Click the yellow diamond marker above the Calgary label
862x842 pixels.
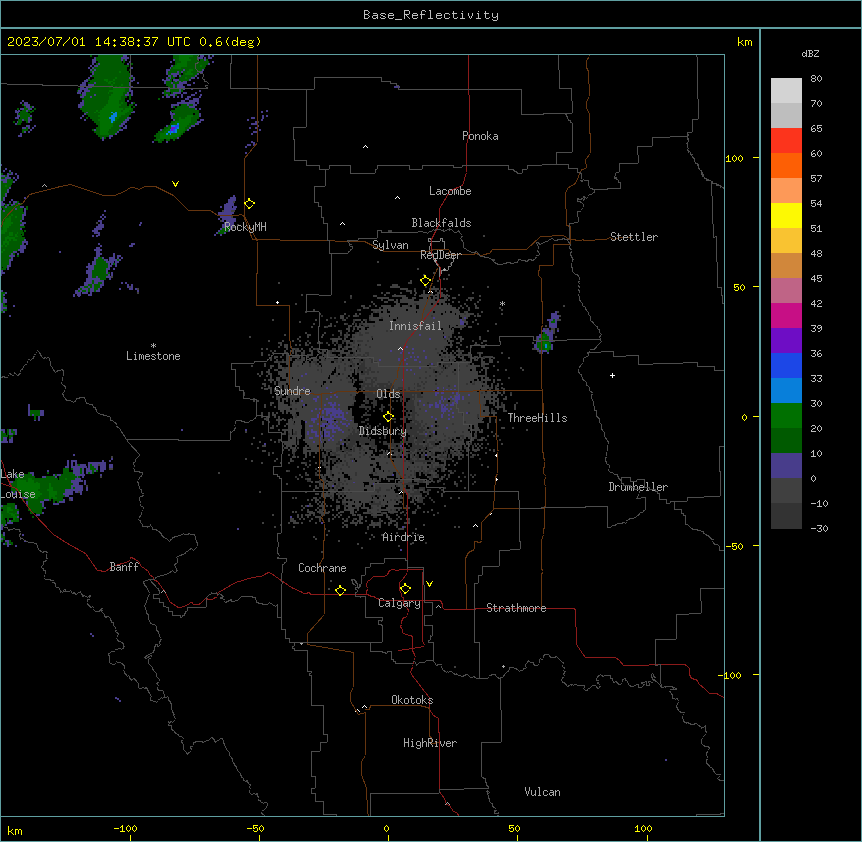click(x=405, y=589)
